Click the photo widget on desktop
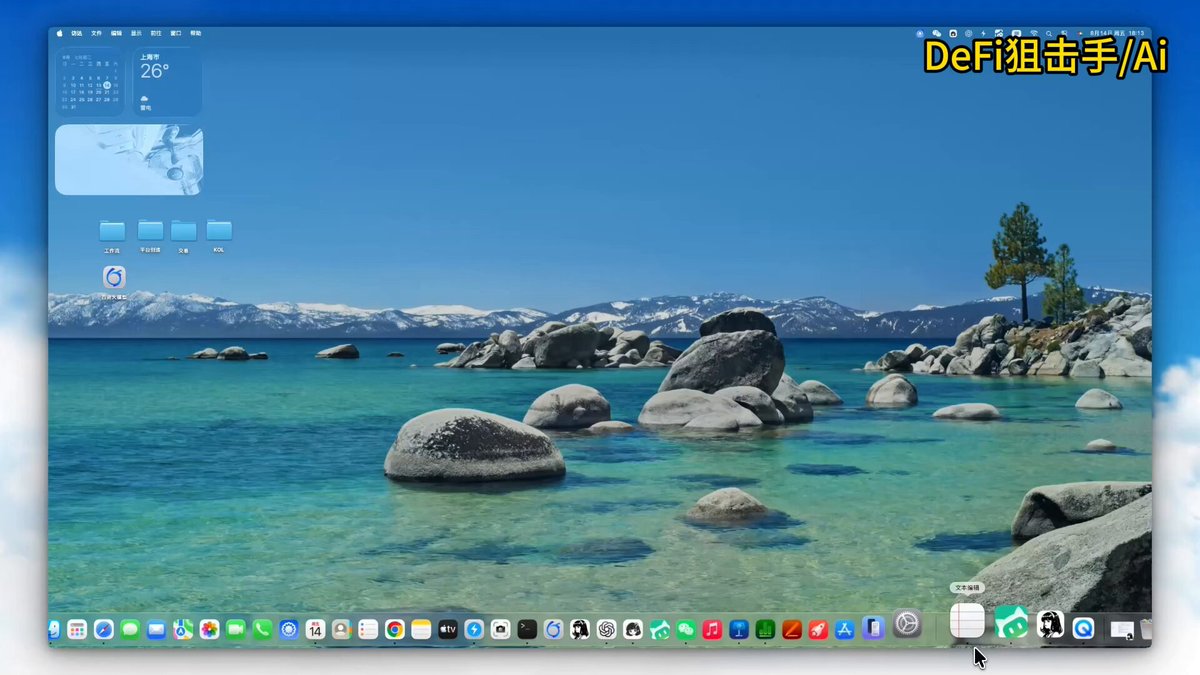The width and height of the screenshot is (1200, 675). click(129, 160)
